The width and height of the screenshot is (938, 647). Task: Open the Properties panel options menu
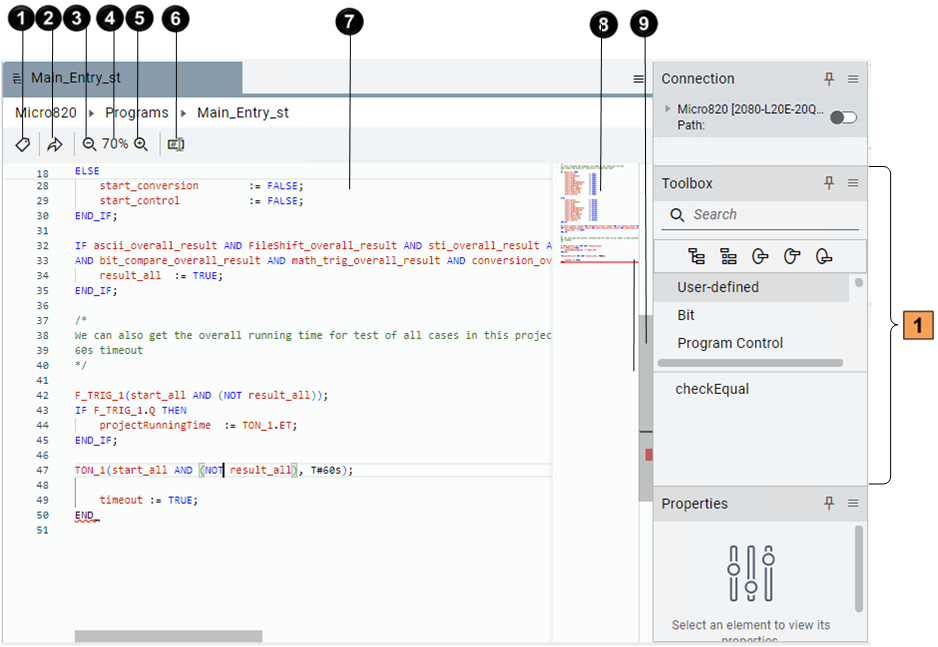[x=853, y=503]
